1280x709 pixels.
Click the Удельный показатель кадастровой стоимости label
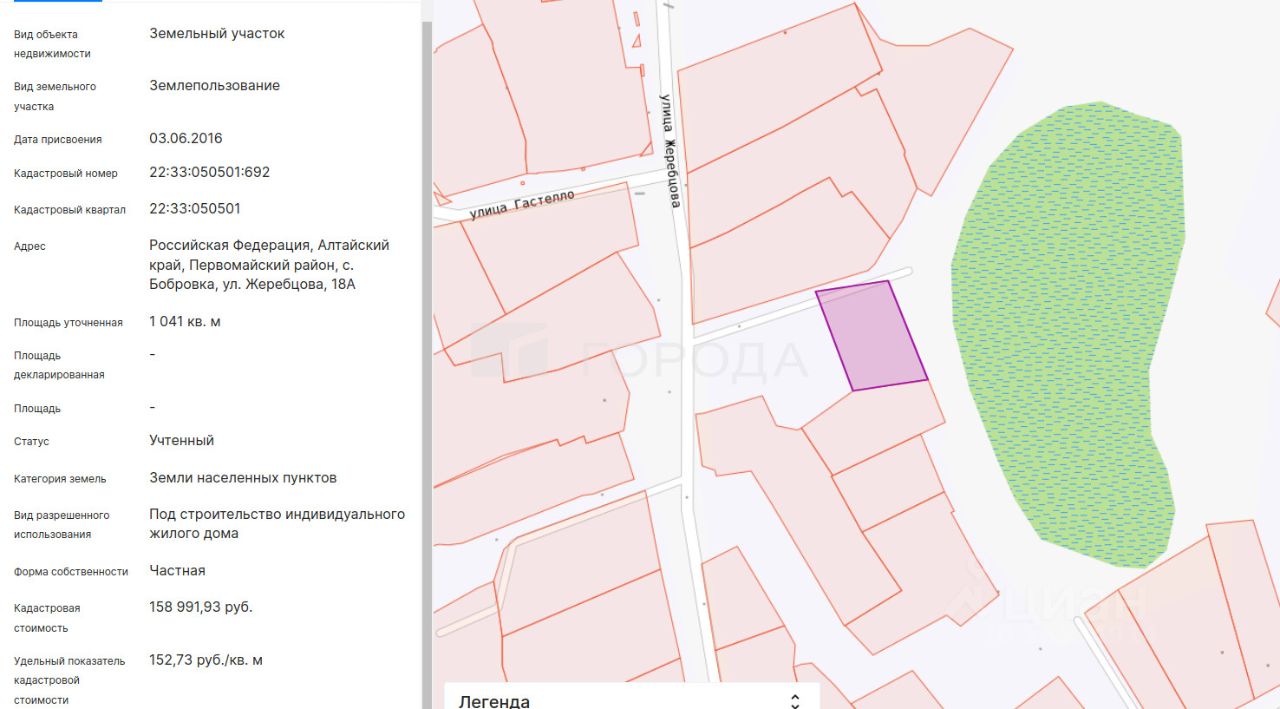pos(70,680)
